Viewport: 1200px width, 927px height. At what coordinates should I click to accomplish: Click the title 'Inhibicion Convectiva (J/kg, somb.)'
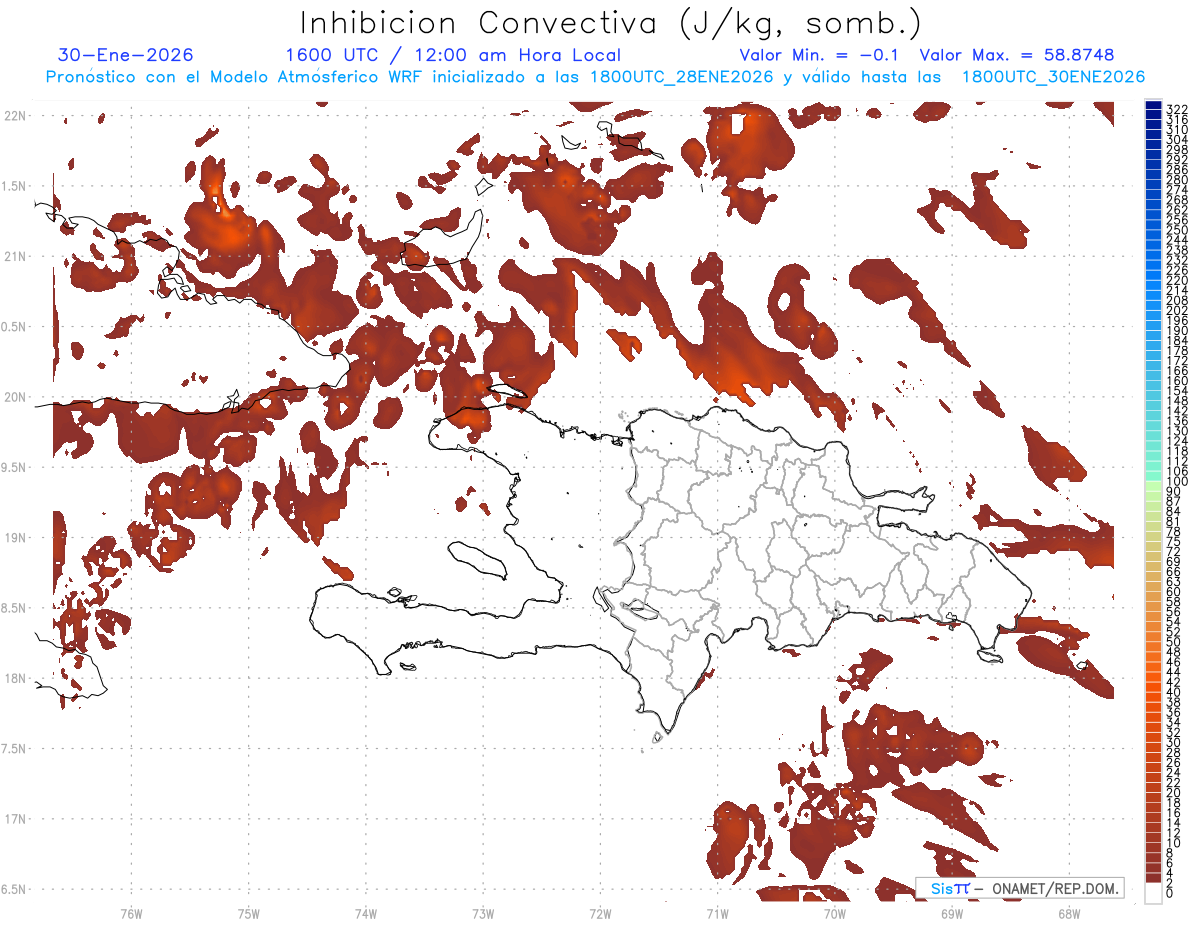611,24
